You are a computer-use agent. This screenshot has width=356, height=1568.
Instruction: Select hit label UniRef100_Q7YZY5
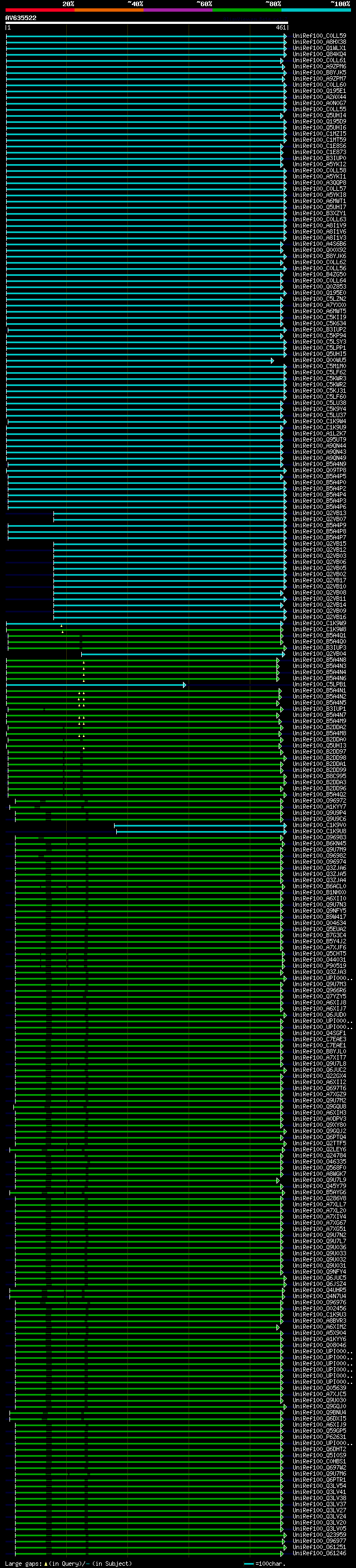pyautogui.click(x=319, y=996)
